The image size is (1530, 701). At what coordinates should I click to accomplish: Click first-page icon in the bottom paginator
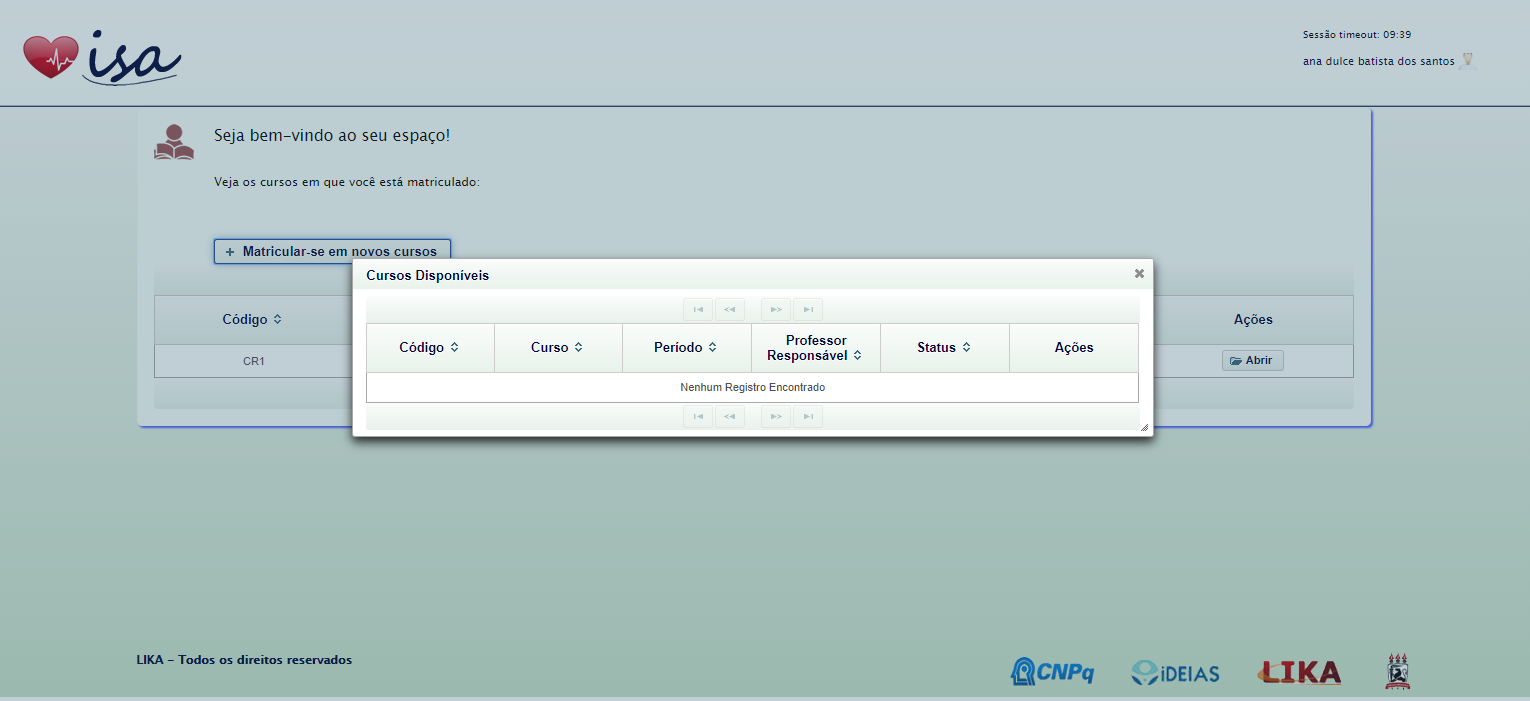tap(698, 417)
